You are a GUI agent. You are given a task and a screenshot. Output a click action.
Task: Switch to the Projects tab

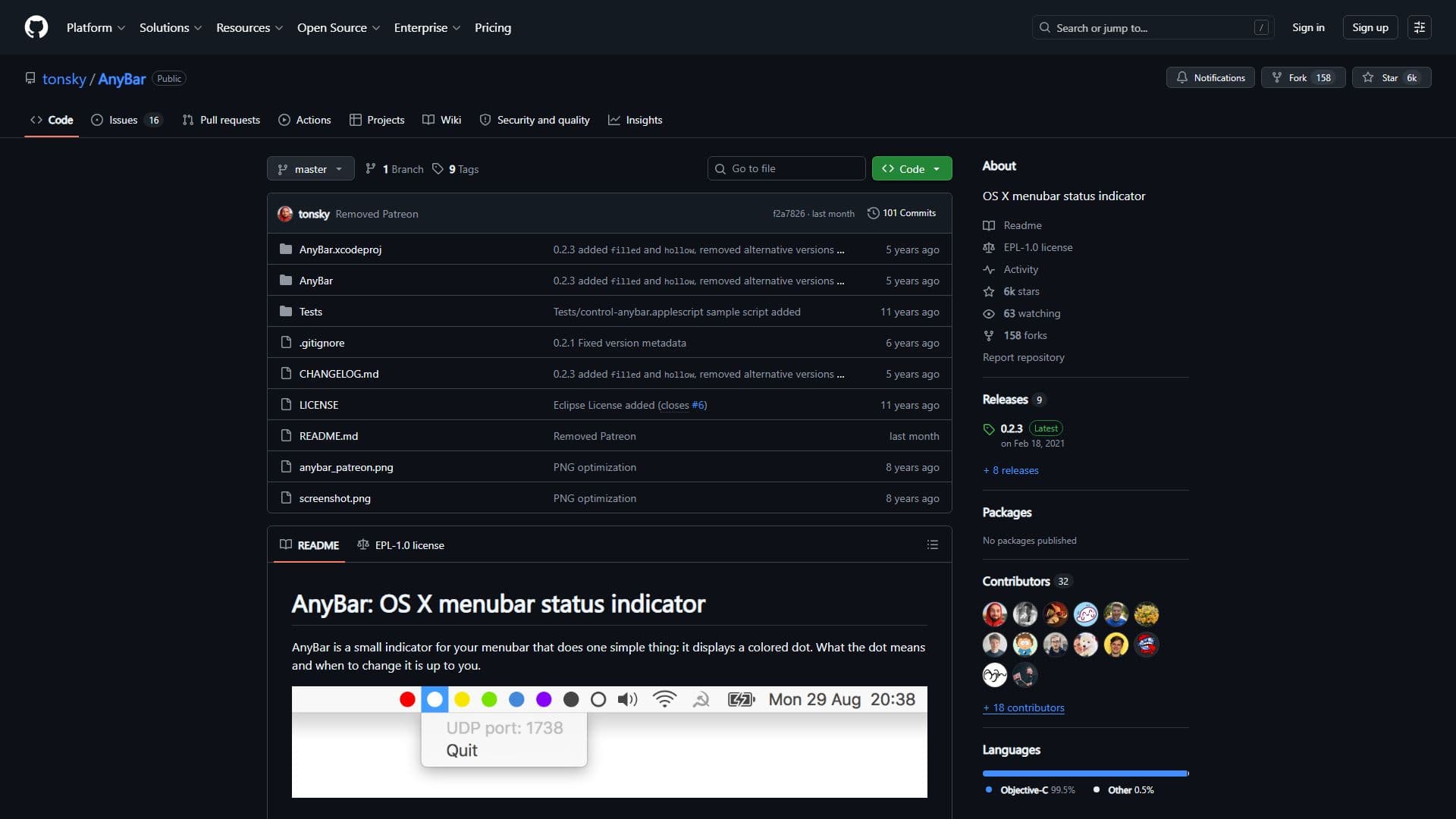click(x=377, y=120)
